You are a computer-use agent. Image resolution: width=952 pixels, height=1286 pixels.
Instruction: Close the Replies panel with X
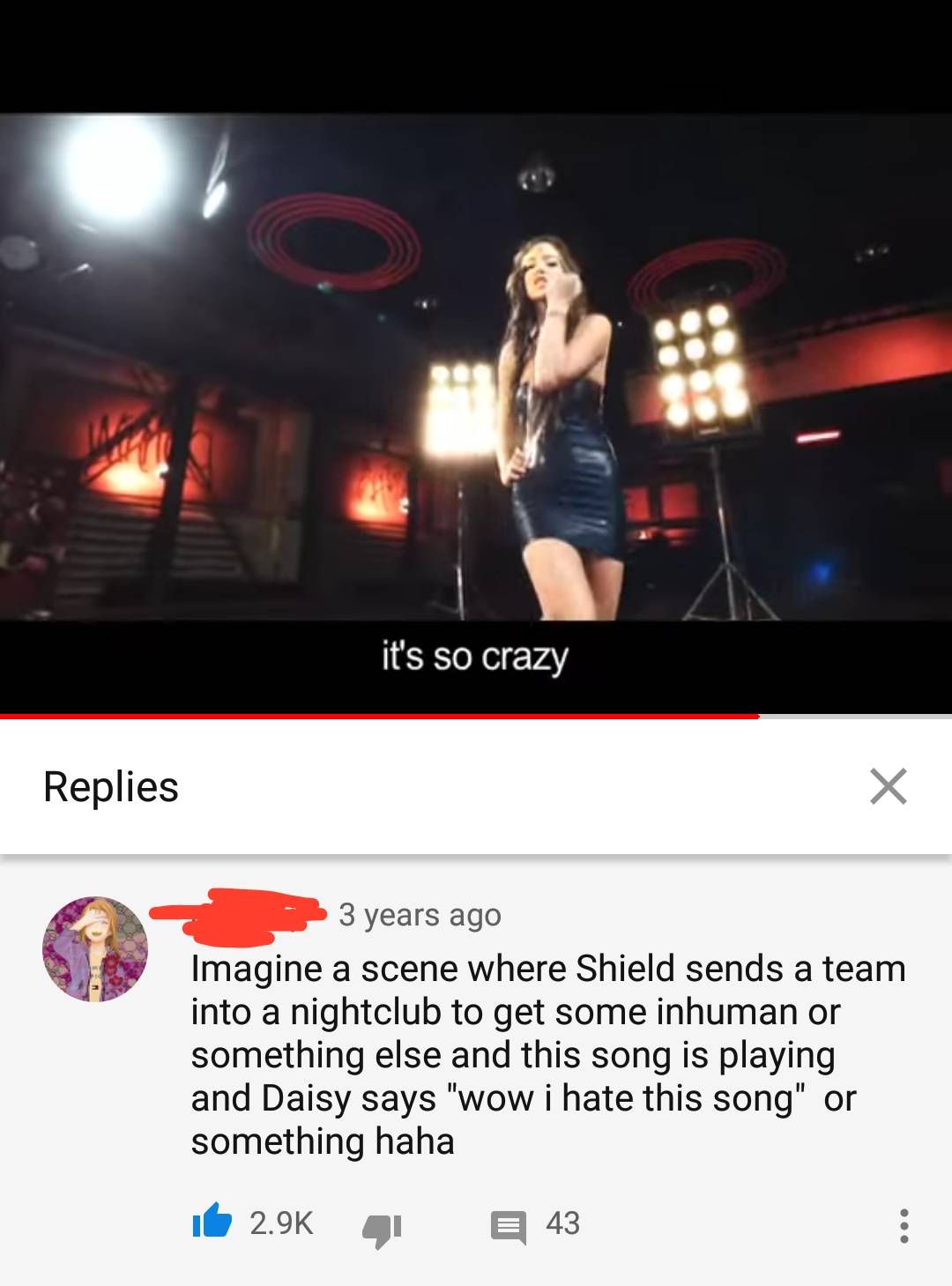888,786
